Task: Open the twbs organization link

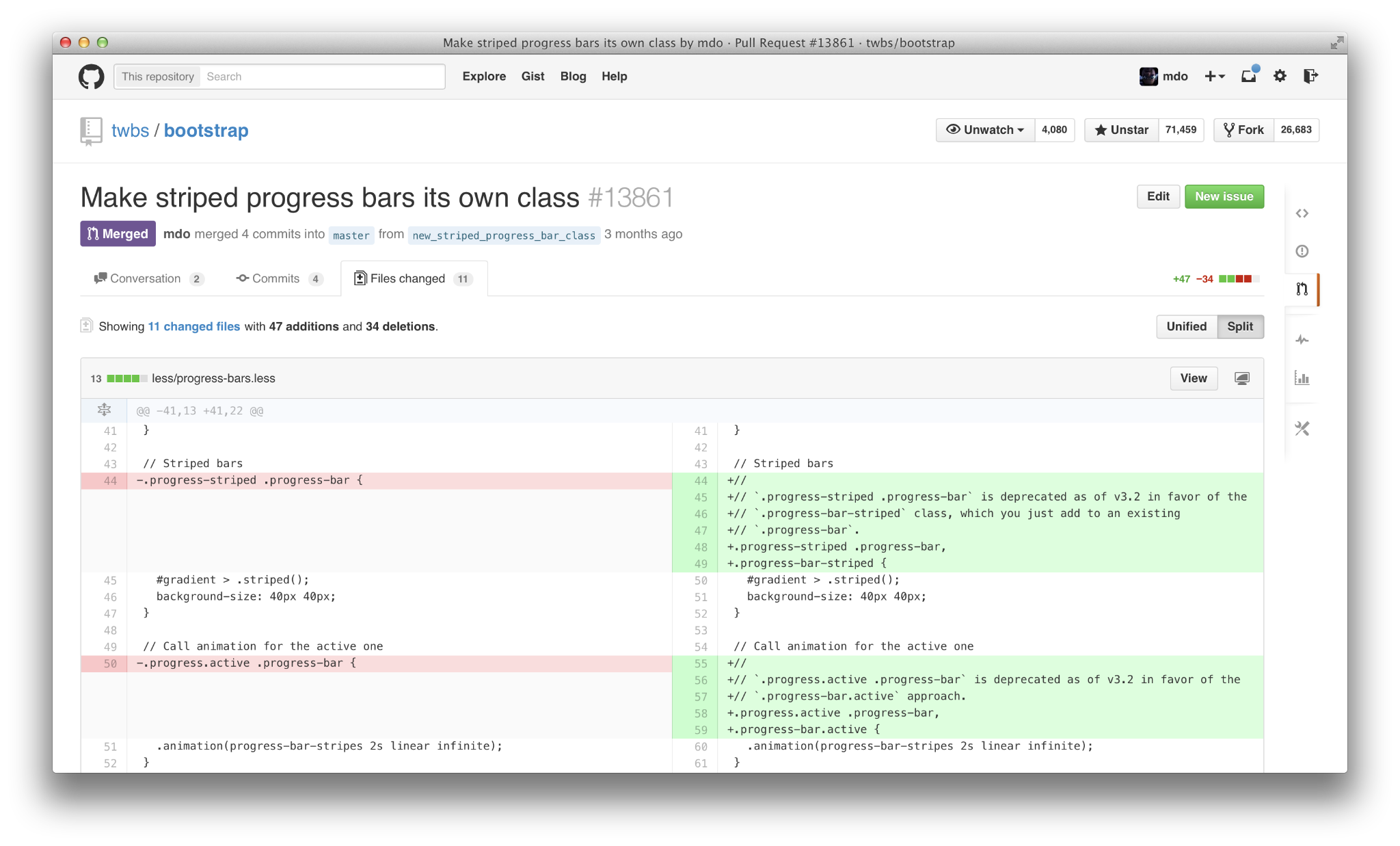Action: (x=130, y=131)
